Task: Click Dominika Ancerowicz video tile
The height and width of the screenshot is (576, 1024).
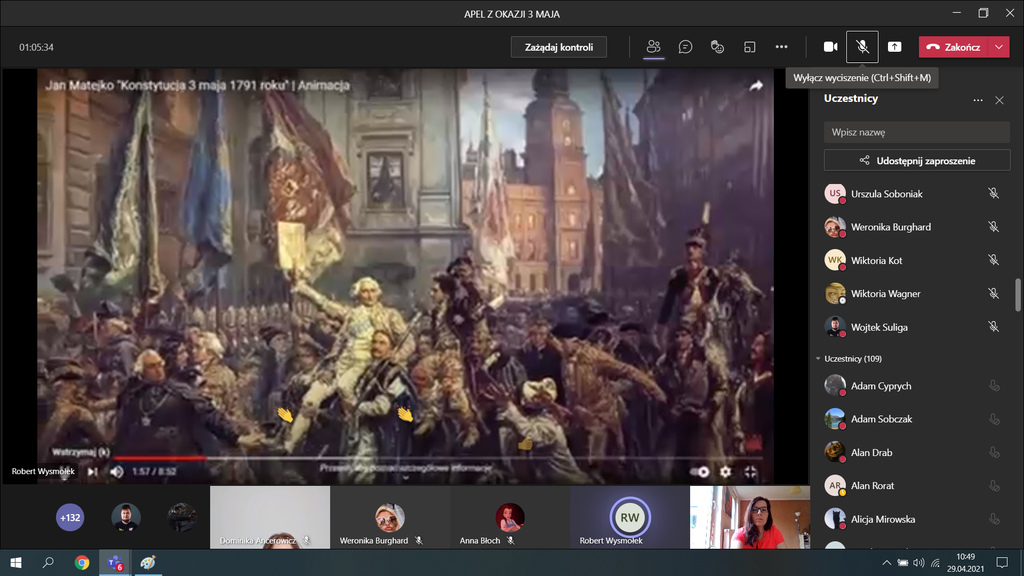Action: click(270, 517)
